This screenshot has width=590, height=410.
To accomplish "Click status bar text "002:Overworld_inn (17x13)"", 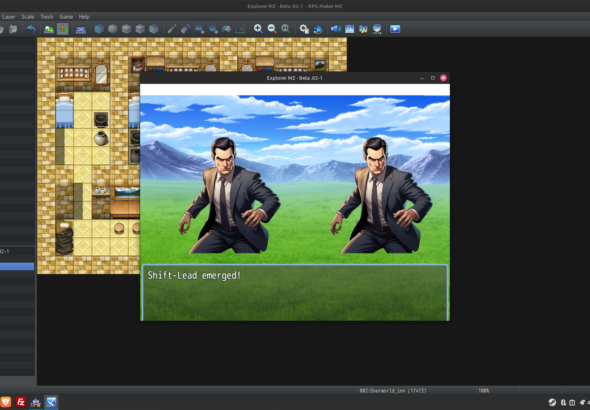I will click(393, 391).
